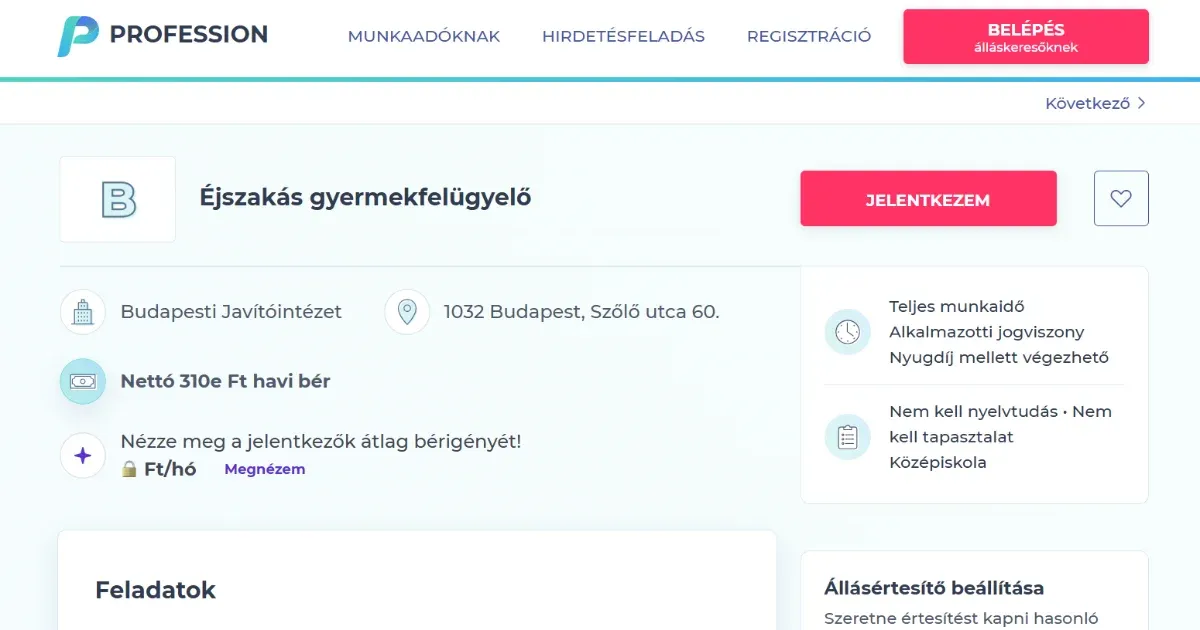This screenshot has width=1200, height=630.
Task: Select REGISZTRÁCIÓ in the navigation
Action: 808,36
